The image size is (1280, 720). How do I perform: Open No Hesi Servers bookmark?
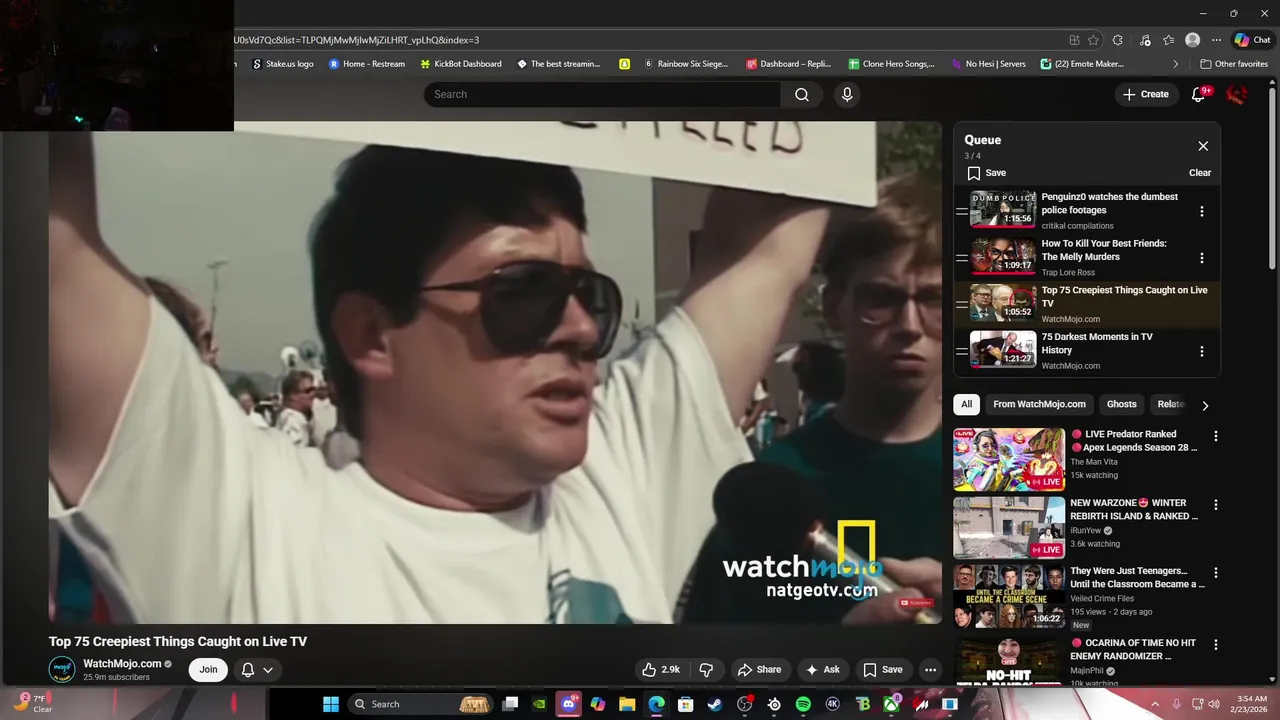click(x=988, y=64)
